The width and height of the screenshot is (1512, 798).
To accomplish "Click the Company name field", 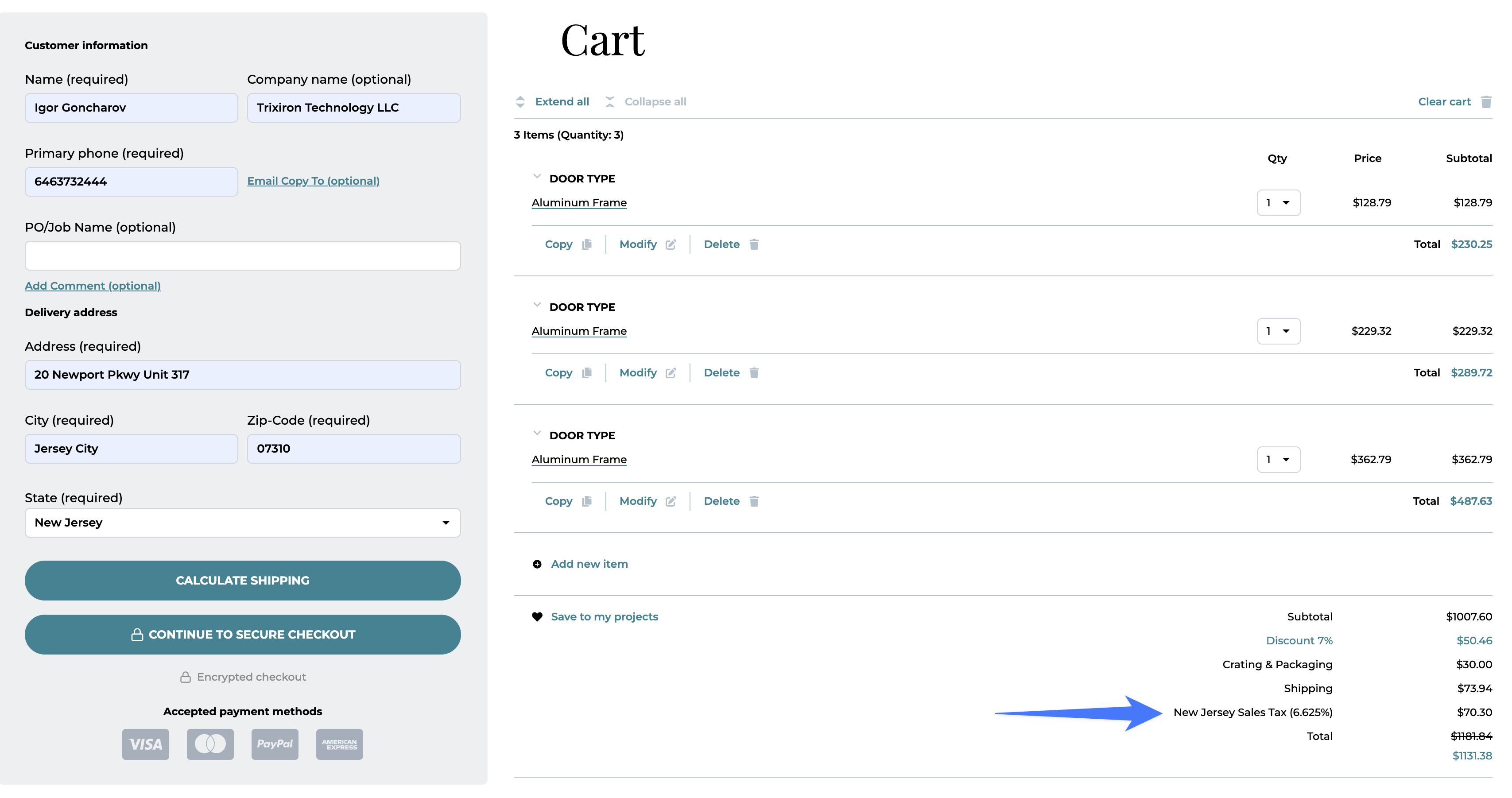I will pos(353,107).
